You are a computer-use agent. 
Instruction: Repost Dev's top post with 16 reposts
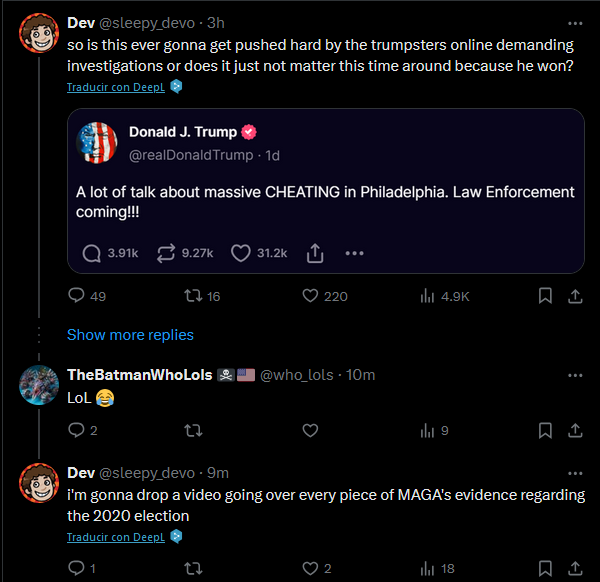[x=193, y=296]
